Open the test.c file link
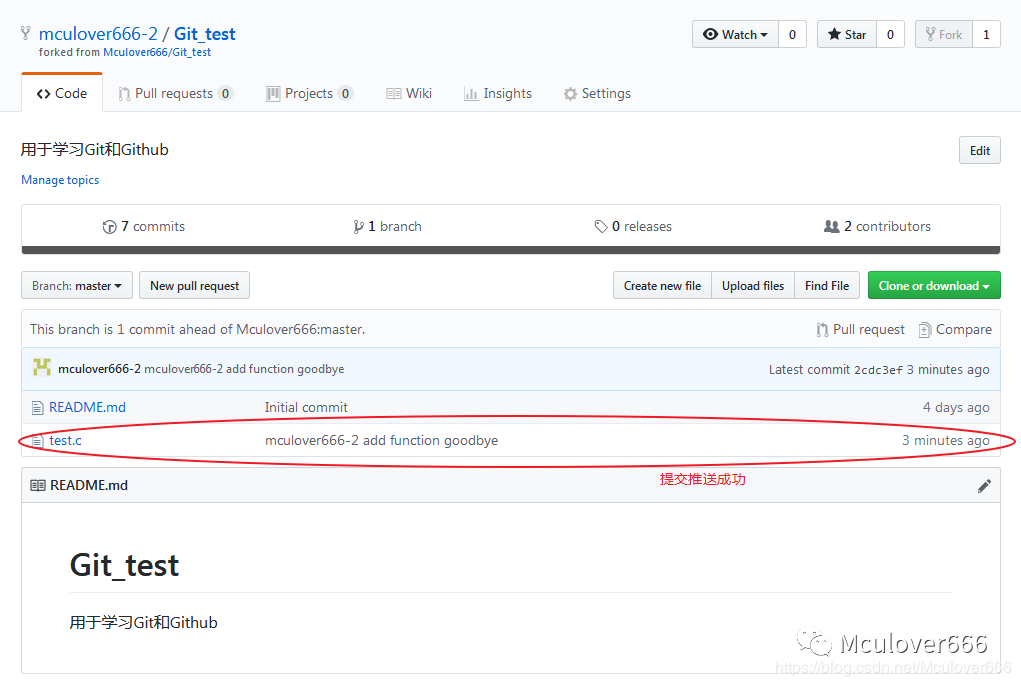This screenshot has height=686, width=1021. [65, 441]
